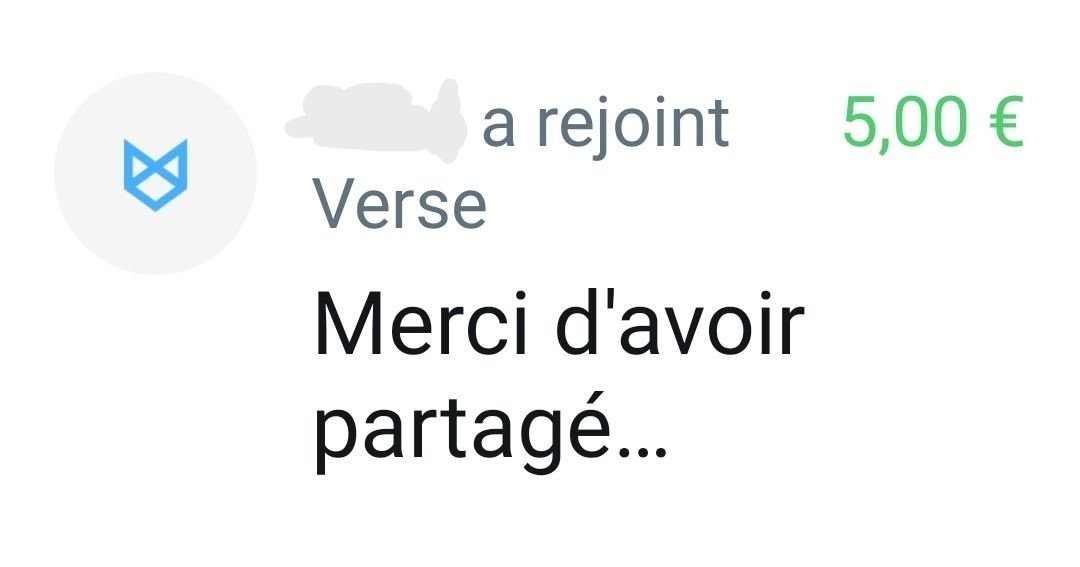Select the blurred-out username

pos(376,122)
